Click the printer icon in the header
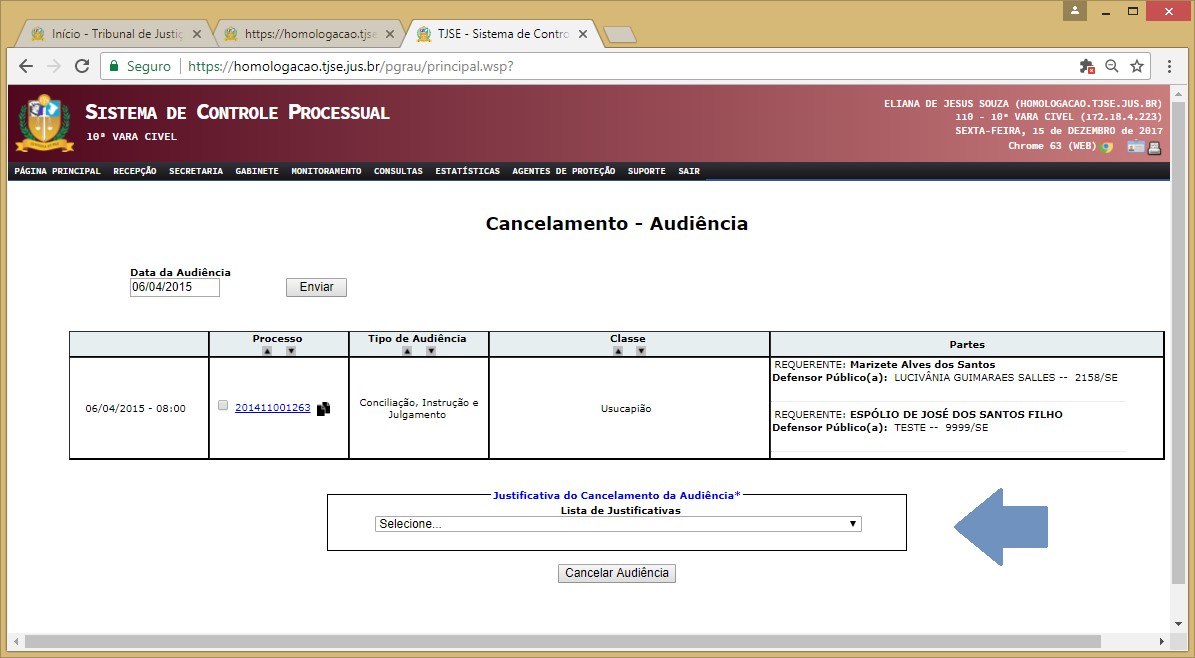This screenshot has height=658, width=1195. (x=1154, y=148)
